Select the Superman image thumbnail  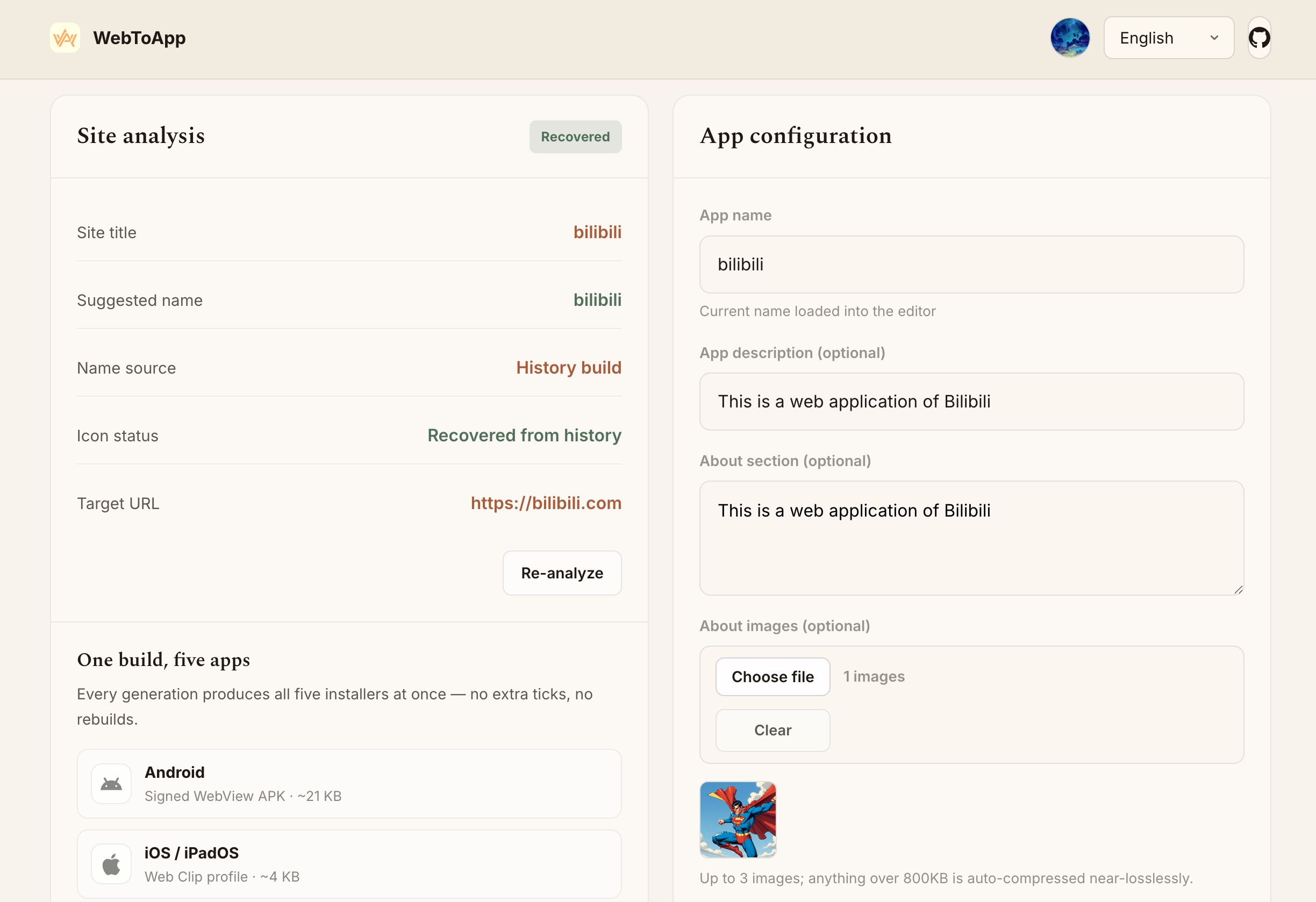pyautogui.click(x=738, y=819)
